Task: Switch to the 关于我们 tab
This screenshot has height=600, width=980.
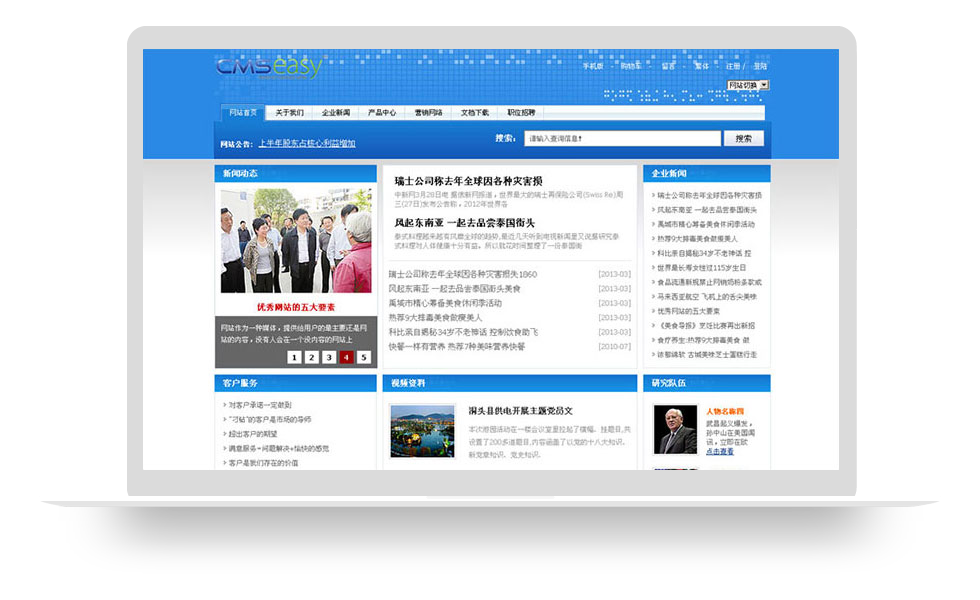Action: pos(289,113)
